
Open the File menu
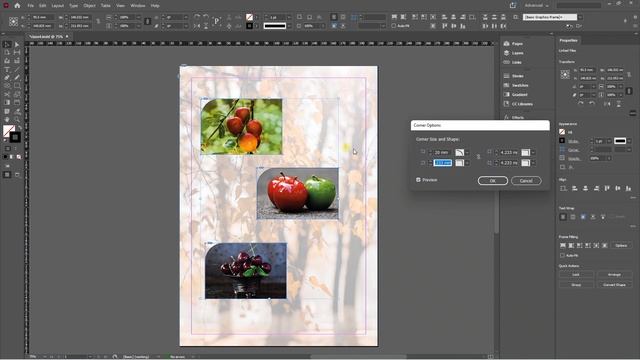point(31,6)
